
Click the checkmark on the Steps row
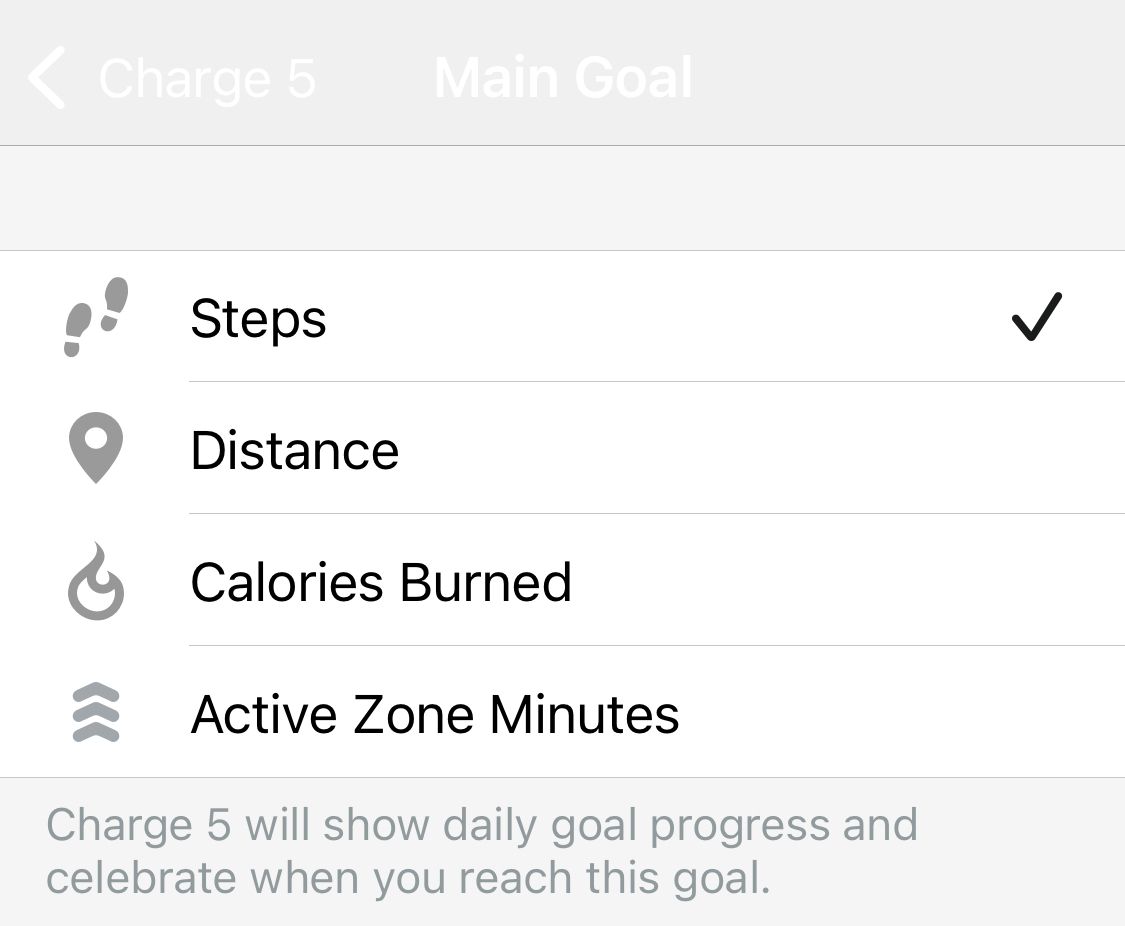pyautogui.click(x=1036, y=318)
